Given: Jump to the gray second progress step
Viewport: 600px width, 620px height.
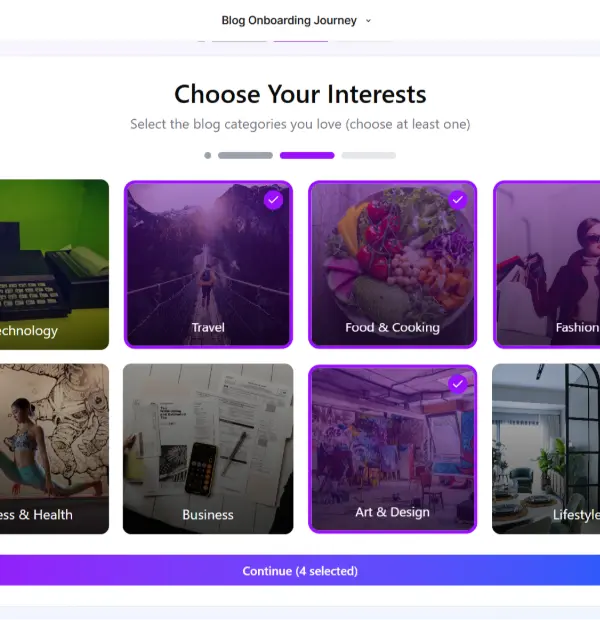Looking at the screenshot, I should coord(245,155).
